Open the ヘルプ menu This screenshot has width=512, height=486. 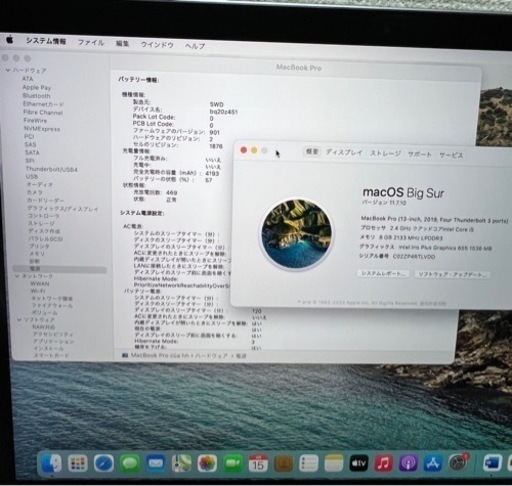point(195,46)
